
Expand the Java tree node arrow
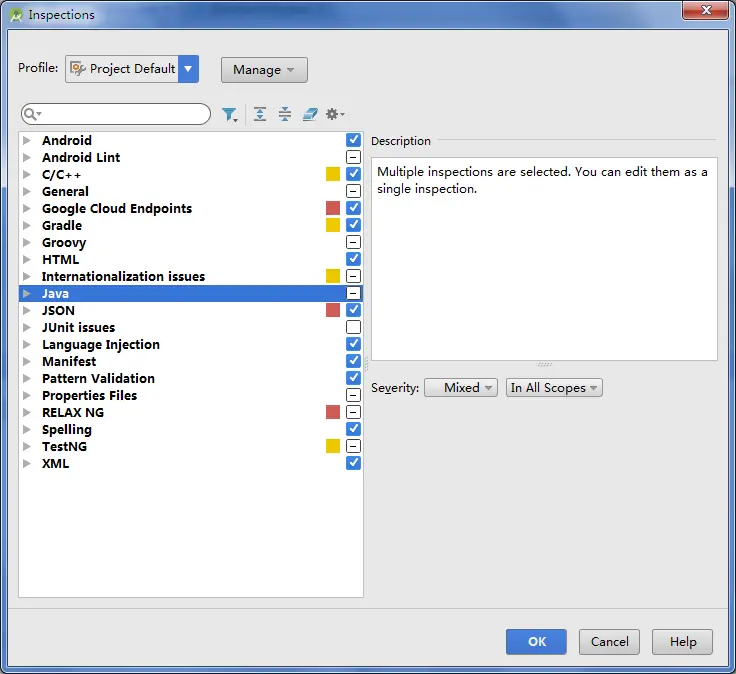tap(27, 293)
